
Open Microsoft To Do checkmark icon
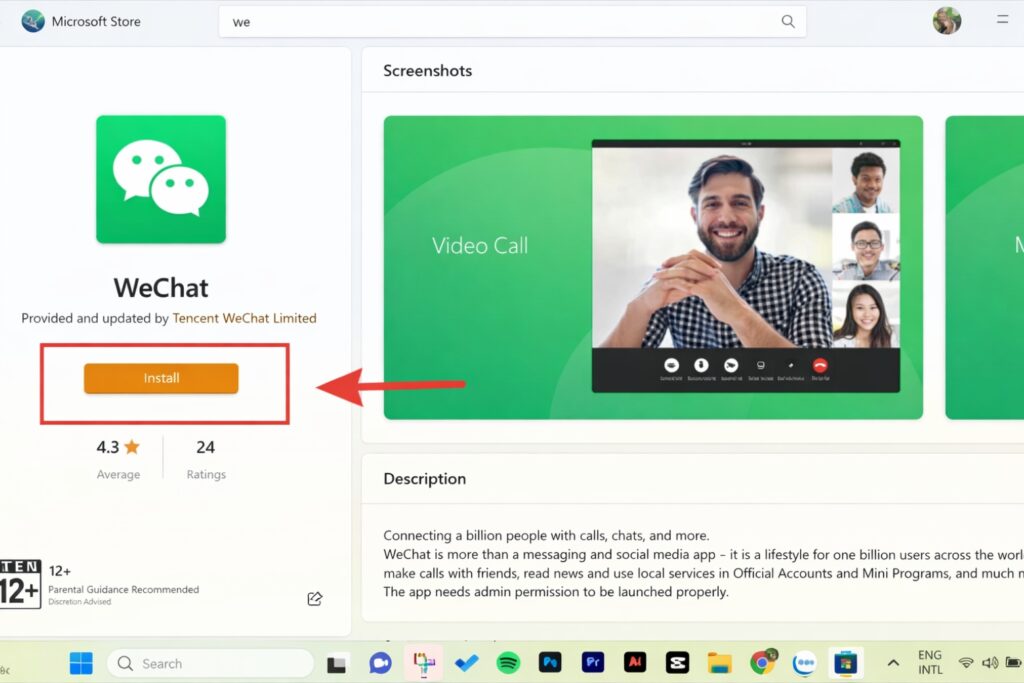(466, 663)
